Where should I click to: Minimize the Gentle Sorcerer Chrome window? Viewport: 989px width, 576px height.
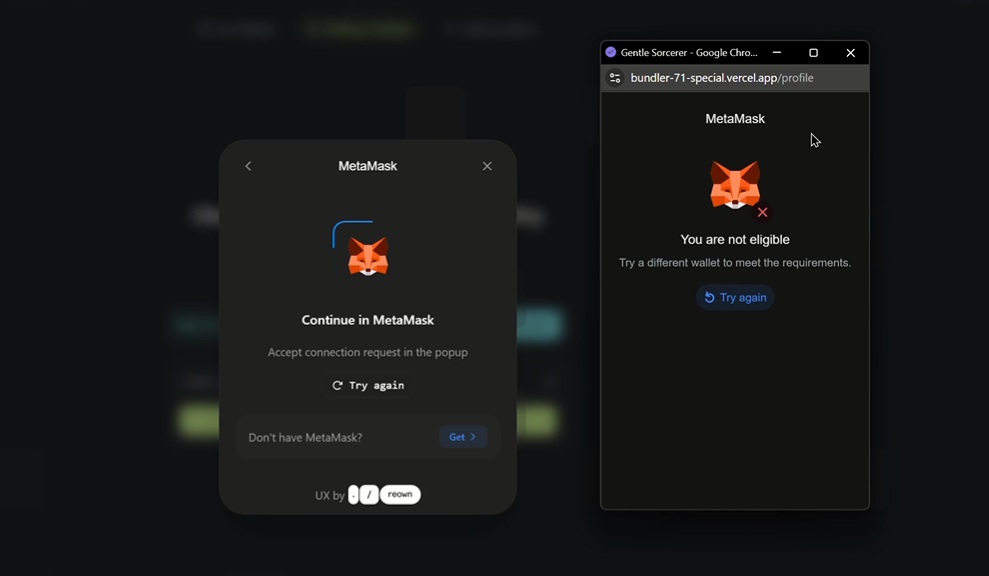(777, 52)
